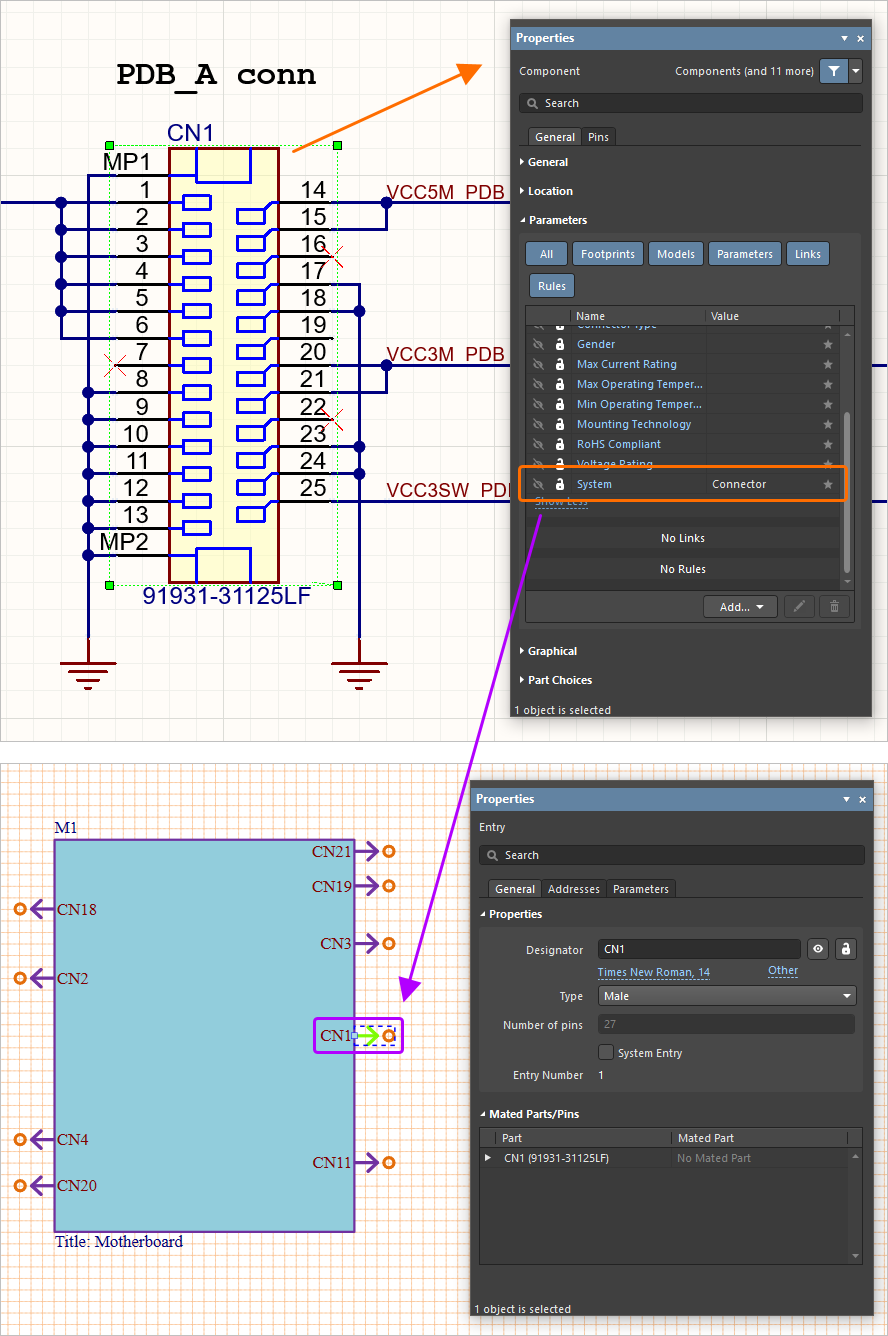The height and width of the screenshot is (1336, 888).
Task: Click the star icon for Max Operating Temperature
Action: pos(828,384)
